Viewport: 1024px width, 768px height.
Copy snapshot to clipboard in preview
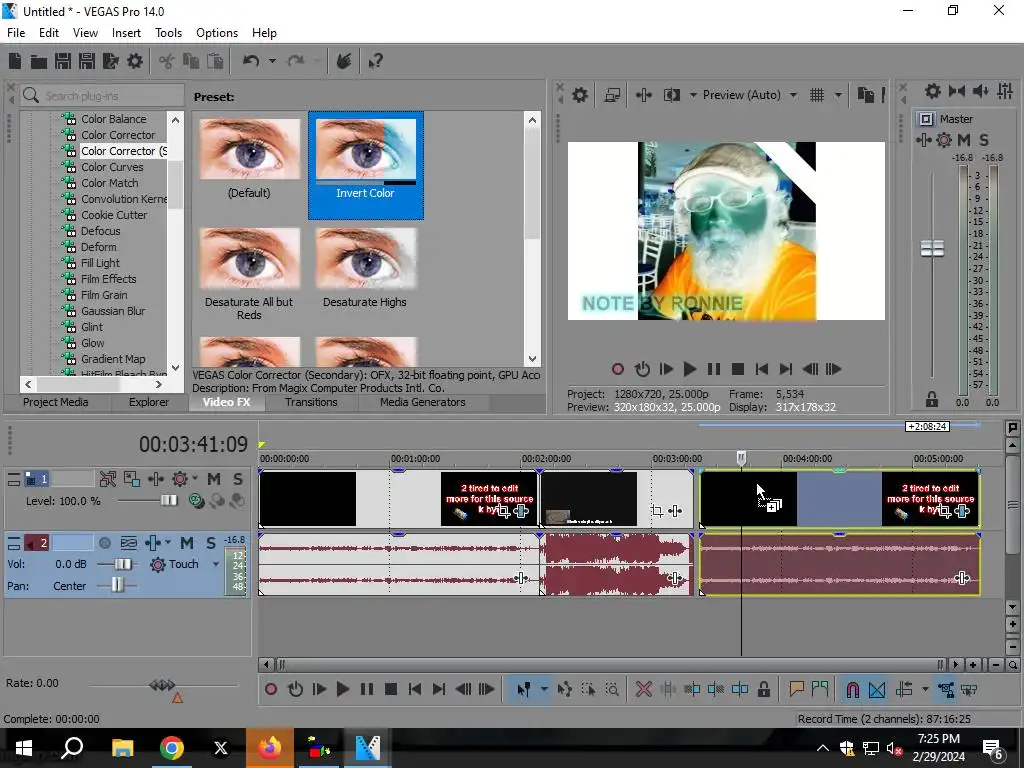865,95
